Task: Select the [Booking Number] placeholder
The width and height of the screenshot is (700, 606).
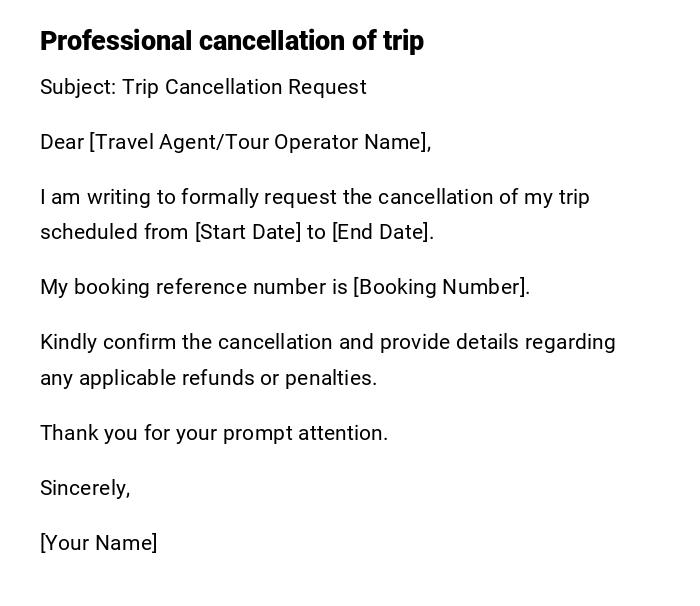Action: (440, 287)
